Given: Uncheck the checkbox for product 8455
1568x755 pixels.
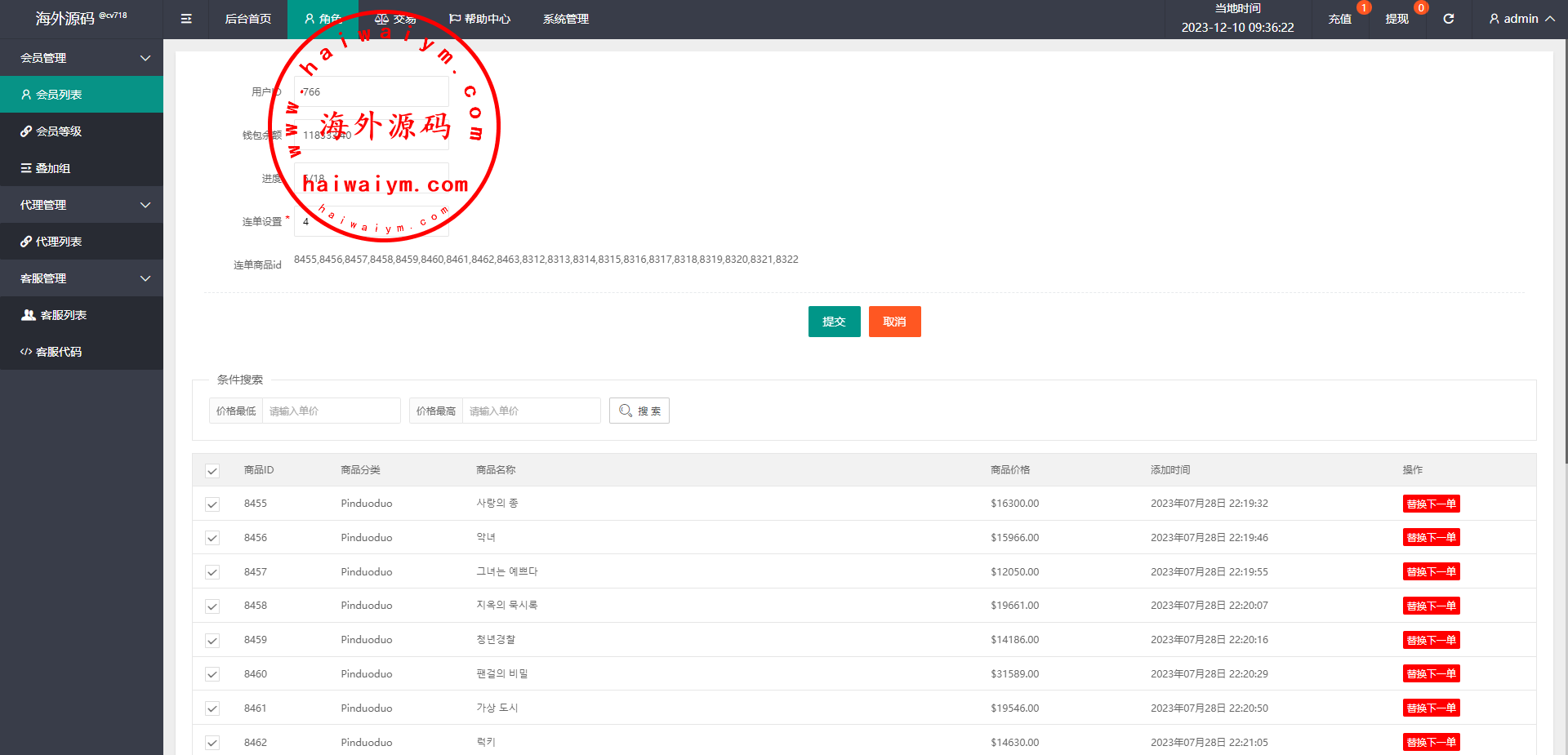Looking at the screenshot, I should point(212,504).
